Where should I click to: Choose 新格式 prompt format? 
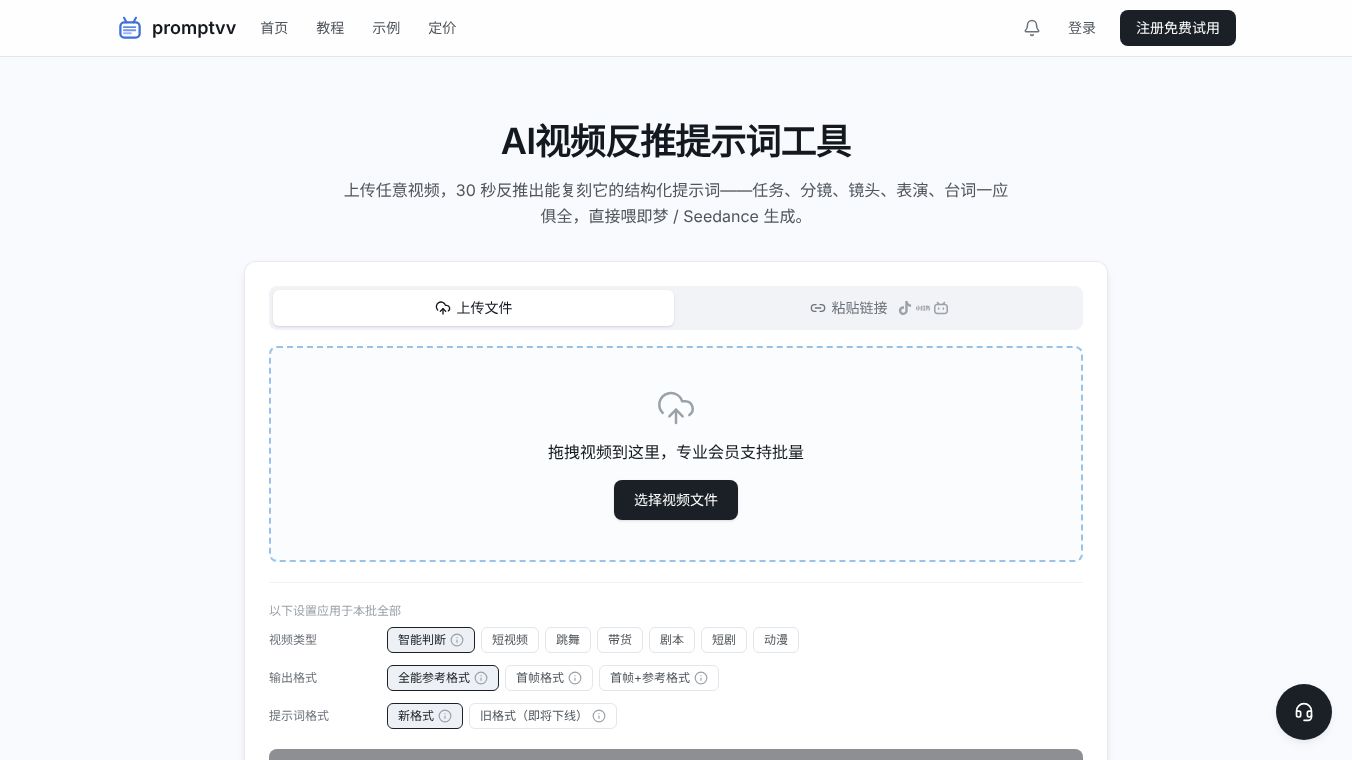pos(425,716)
